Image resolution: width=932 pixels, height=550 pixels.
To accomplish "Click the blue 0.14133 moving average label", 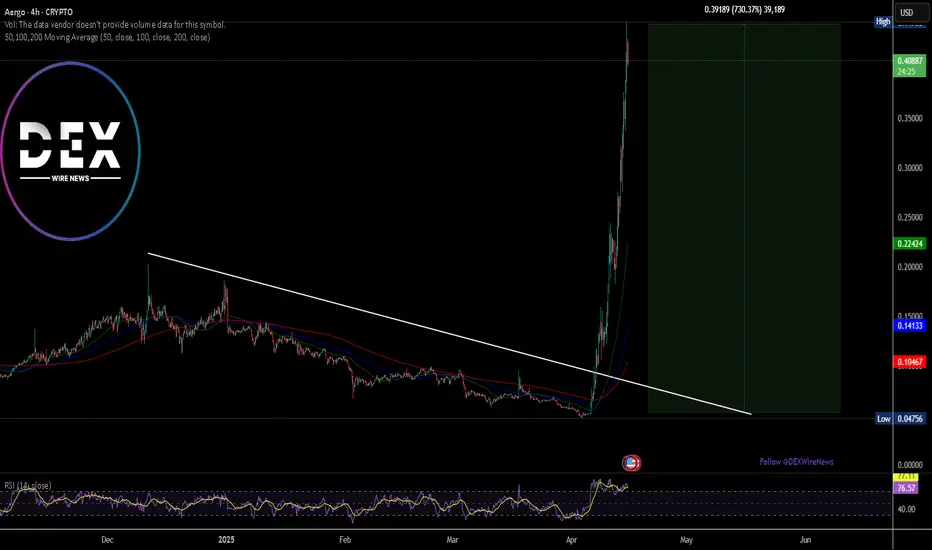I will (x=909, y=325).
